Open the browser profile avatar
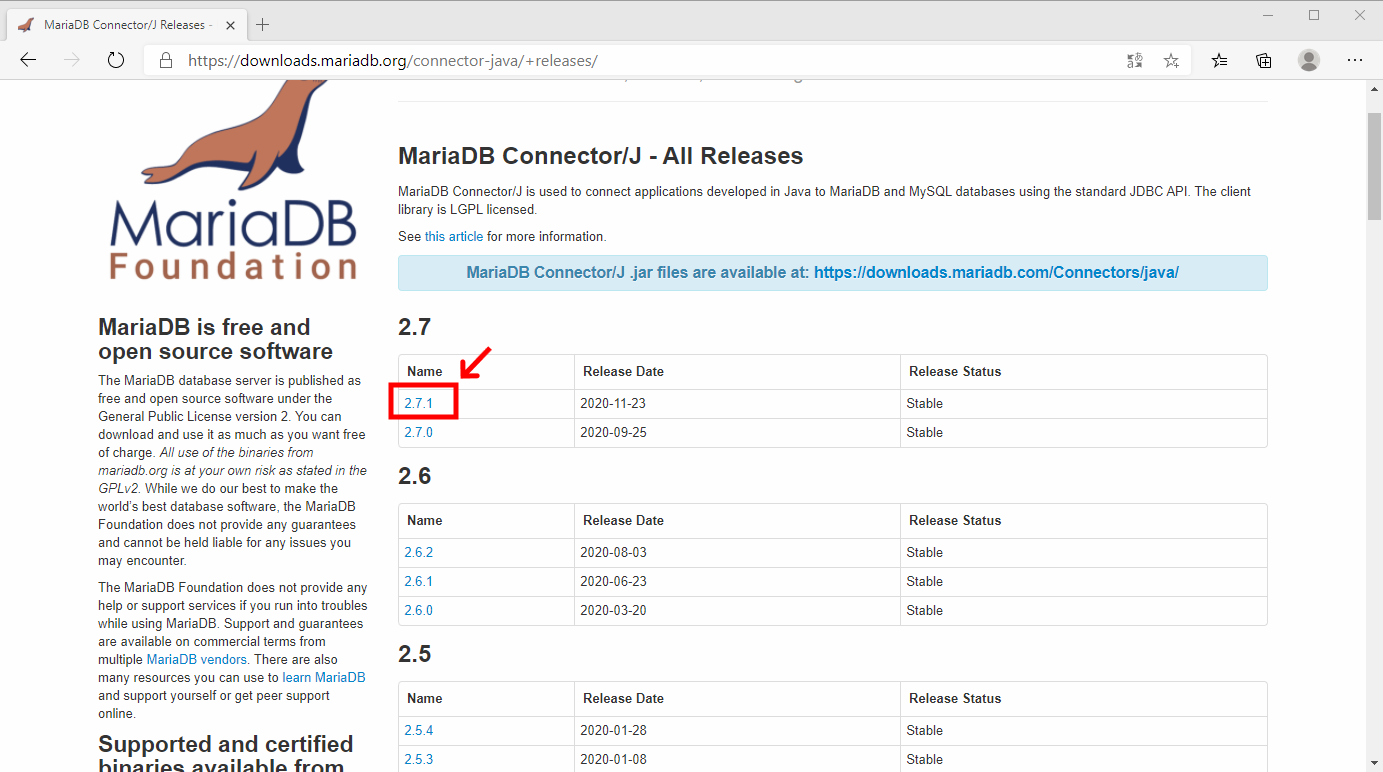The image size is (1383, 772). tap(1309, 60)
